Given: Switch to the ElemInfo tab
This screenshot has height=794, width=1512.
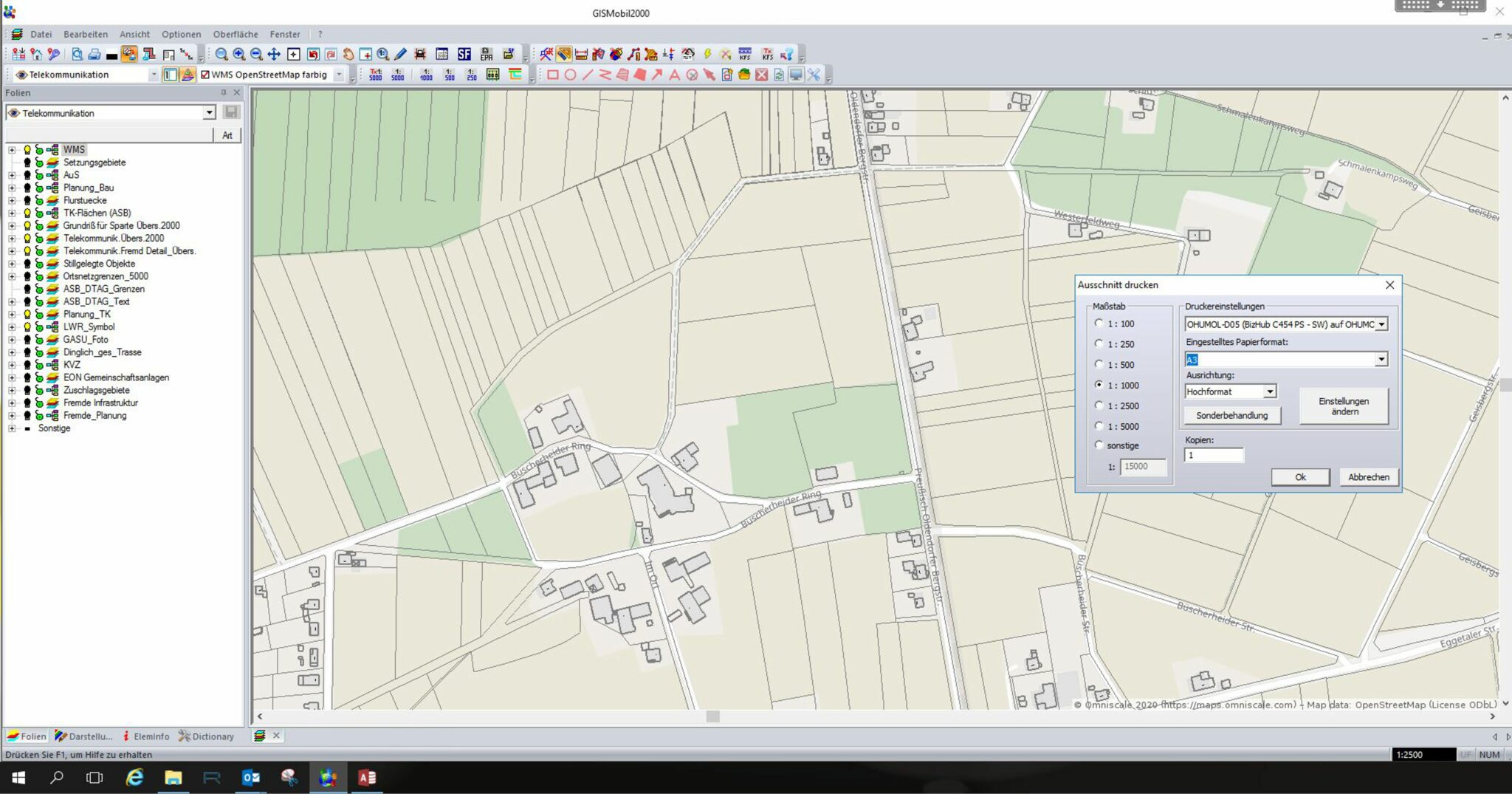Looking at the screenshot, I should (150, 736).
